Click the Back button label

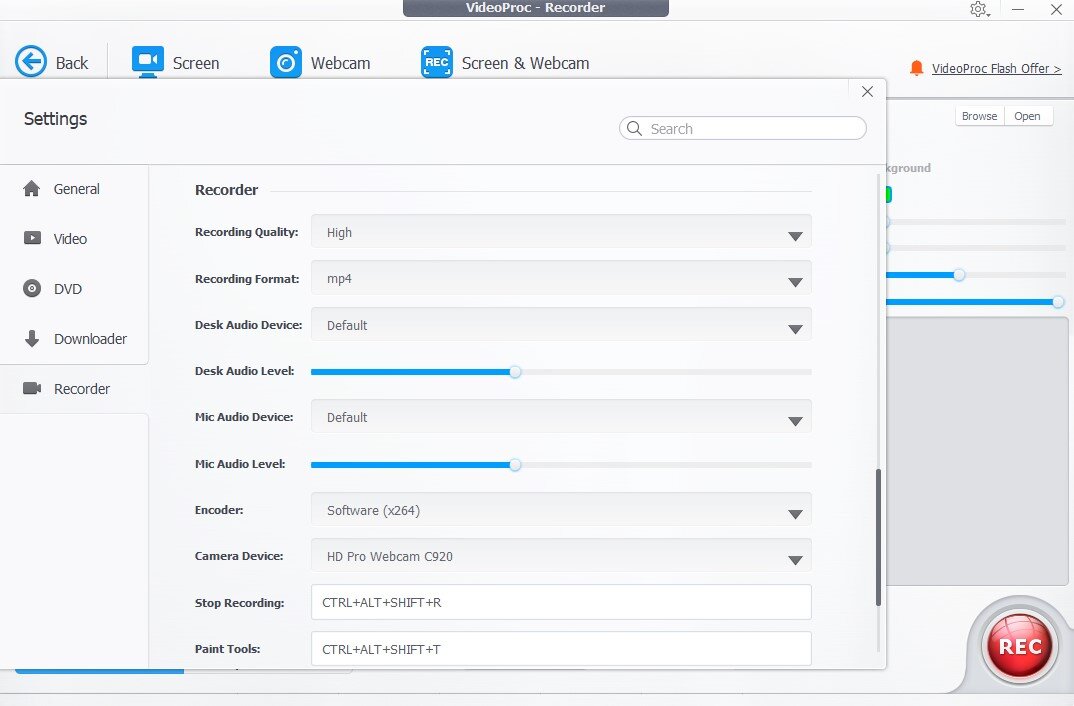[x=72, y=63]
